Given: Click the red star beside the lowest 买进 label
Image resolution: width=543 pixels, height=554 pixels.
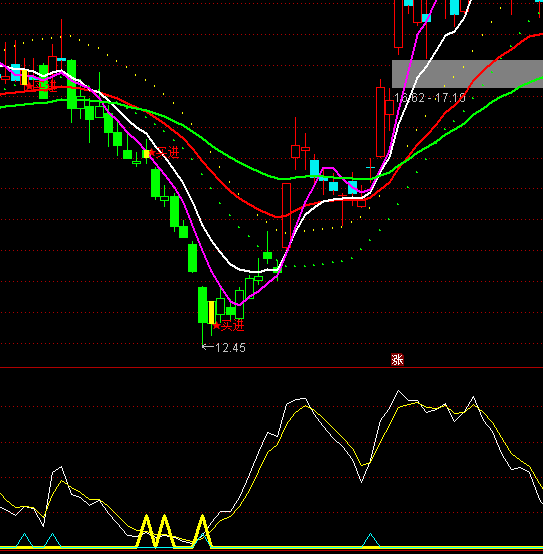Looking at the screenshot, I should coord(217,326).
